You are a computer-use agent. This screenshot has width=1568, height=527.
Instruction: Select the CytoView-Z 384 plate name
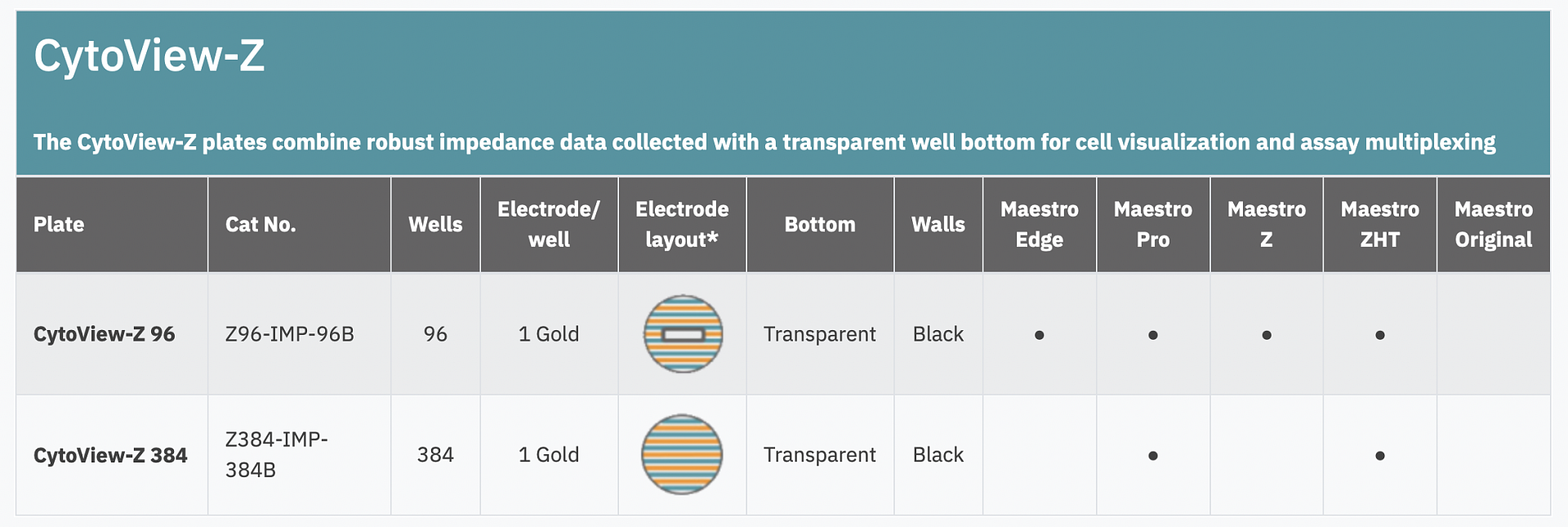(110, 455)
